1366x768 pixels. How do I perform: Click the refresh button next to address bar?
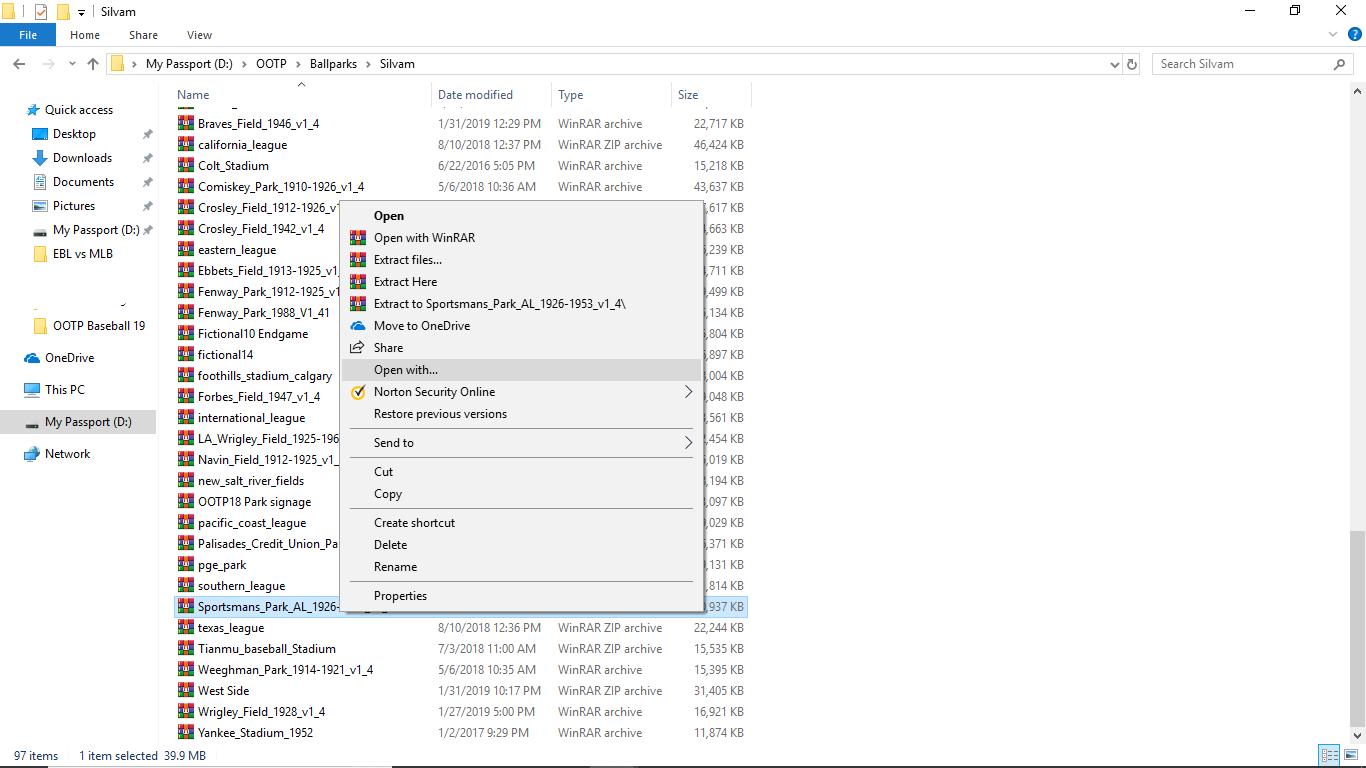pos(1132,64)
